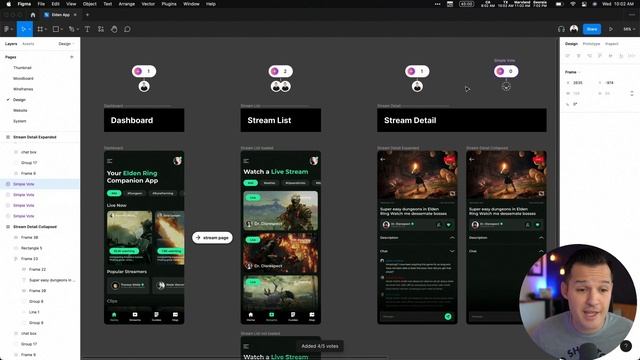Select the Frame tool
This screenshot has height=360, width=640.
(x=40, y=29)
